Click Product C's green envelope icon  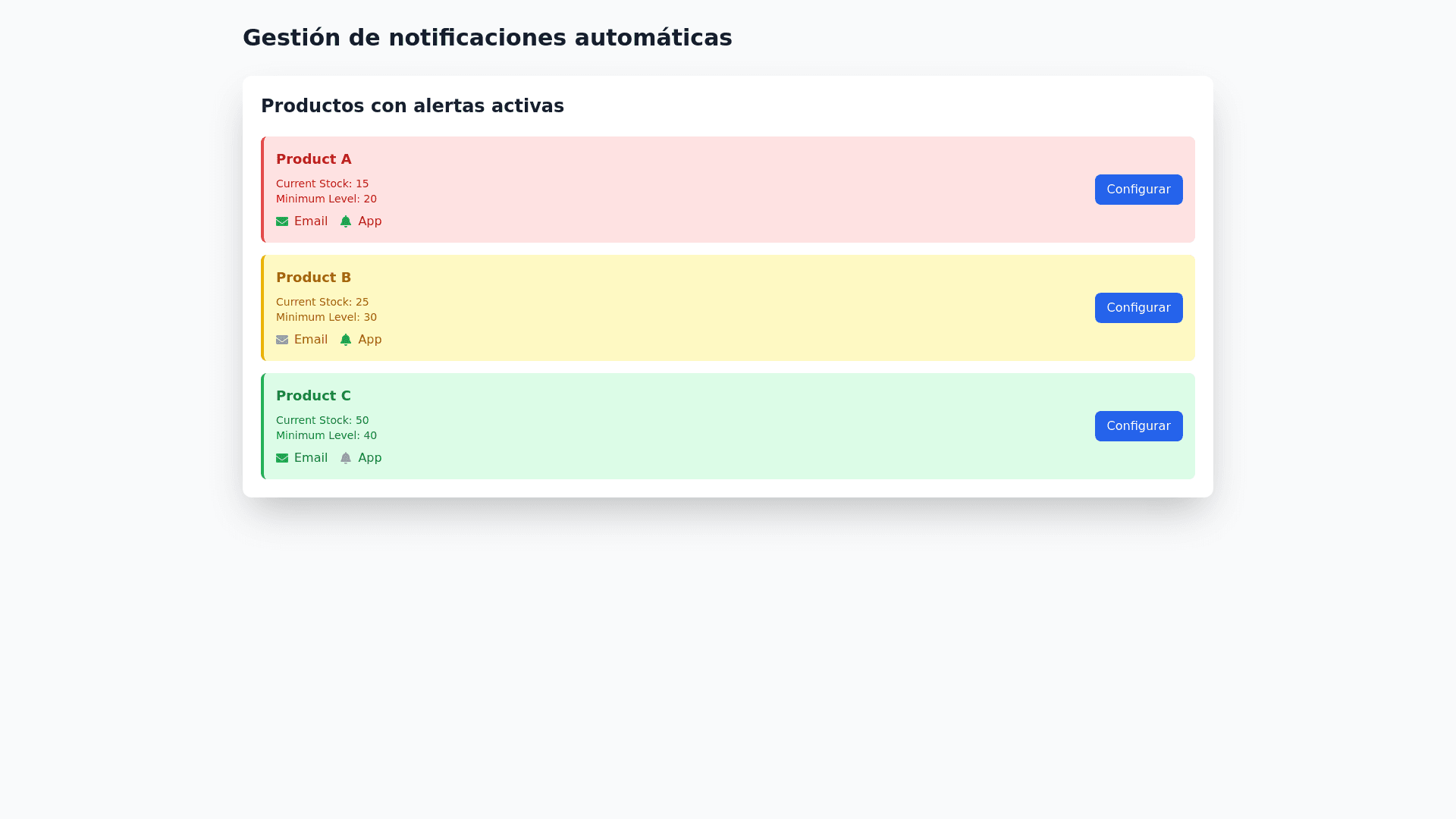[x=282, y=458]
